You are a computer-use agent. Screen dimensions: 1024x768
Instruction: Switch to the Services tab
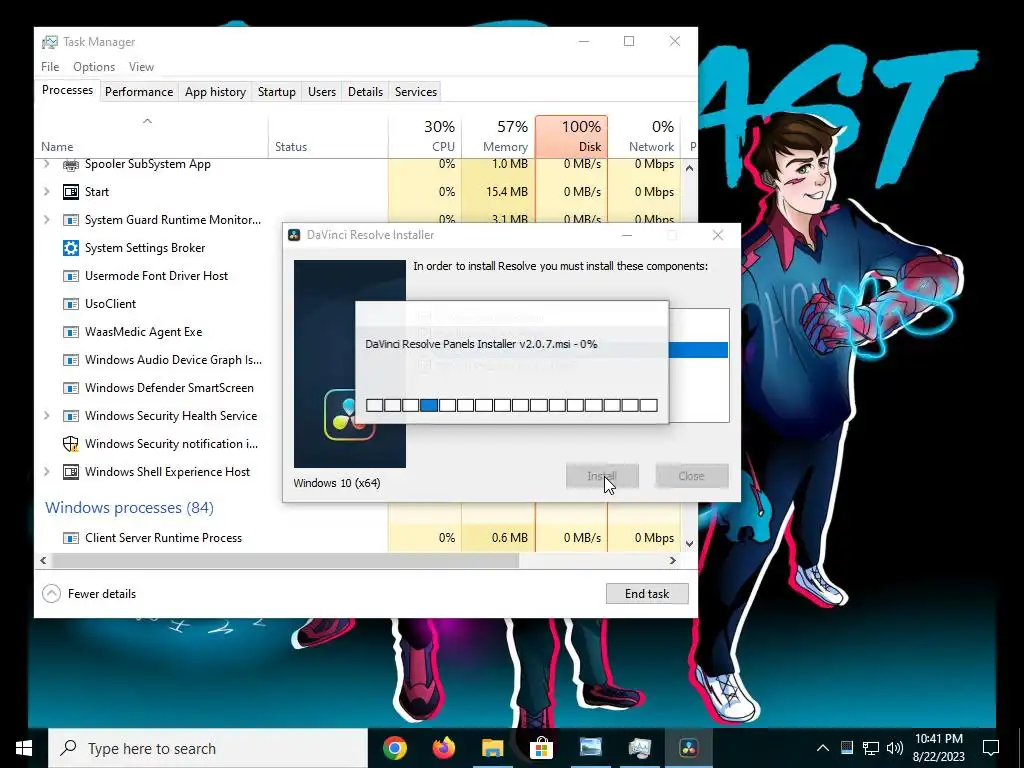pos(416,92)
